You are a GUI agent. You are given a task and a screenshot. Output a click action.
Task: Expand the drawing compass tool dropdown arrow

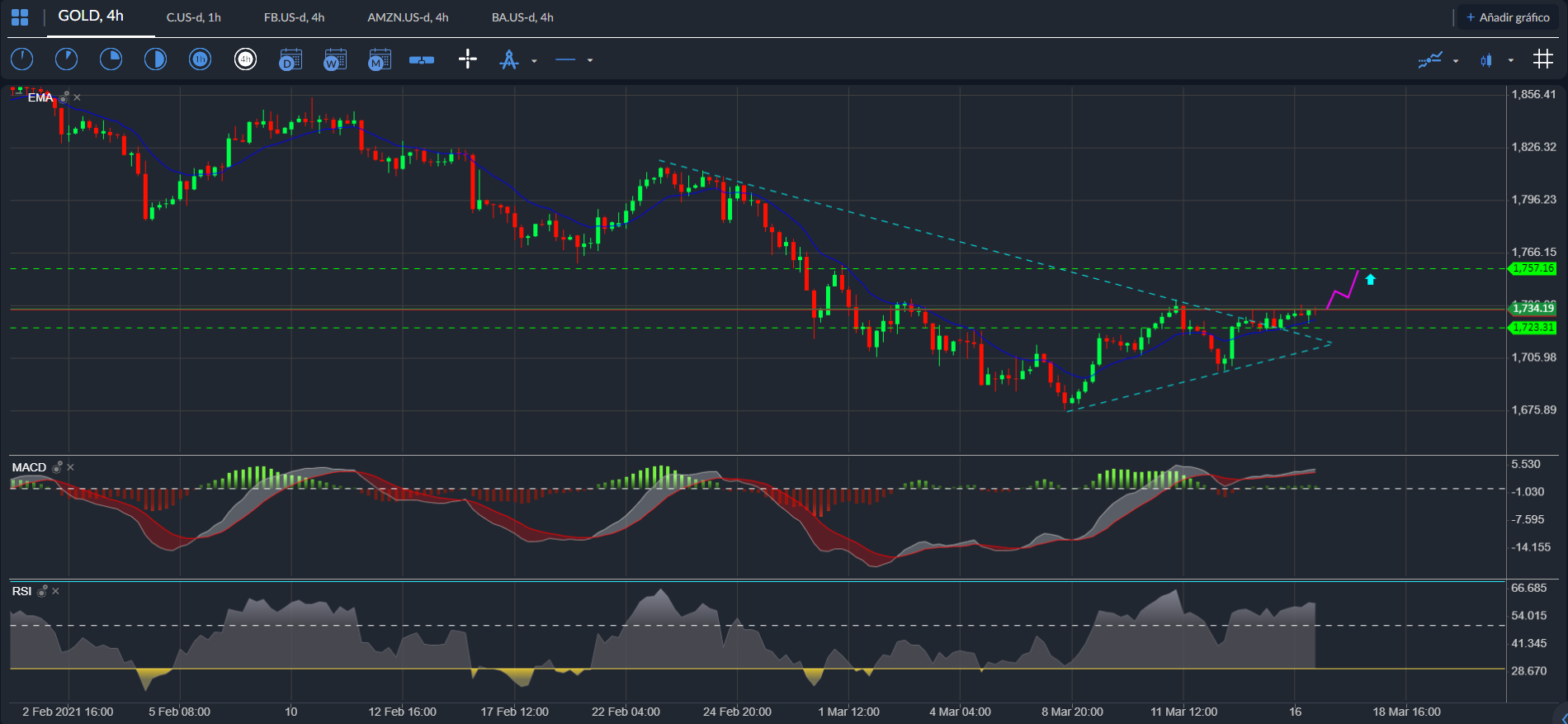coord(534,61)
